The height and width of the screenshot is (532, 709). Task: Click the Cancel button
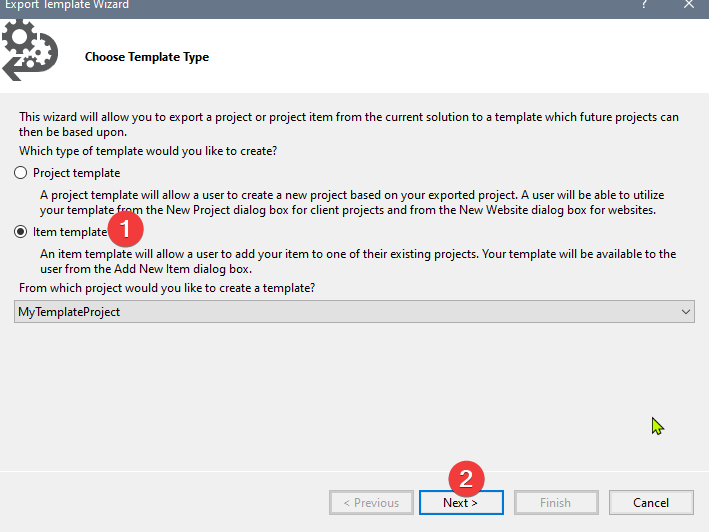point(651,503)
